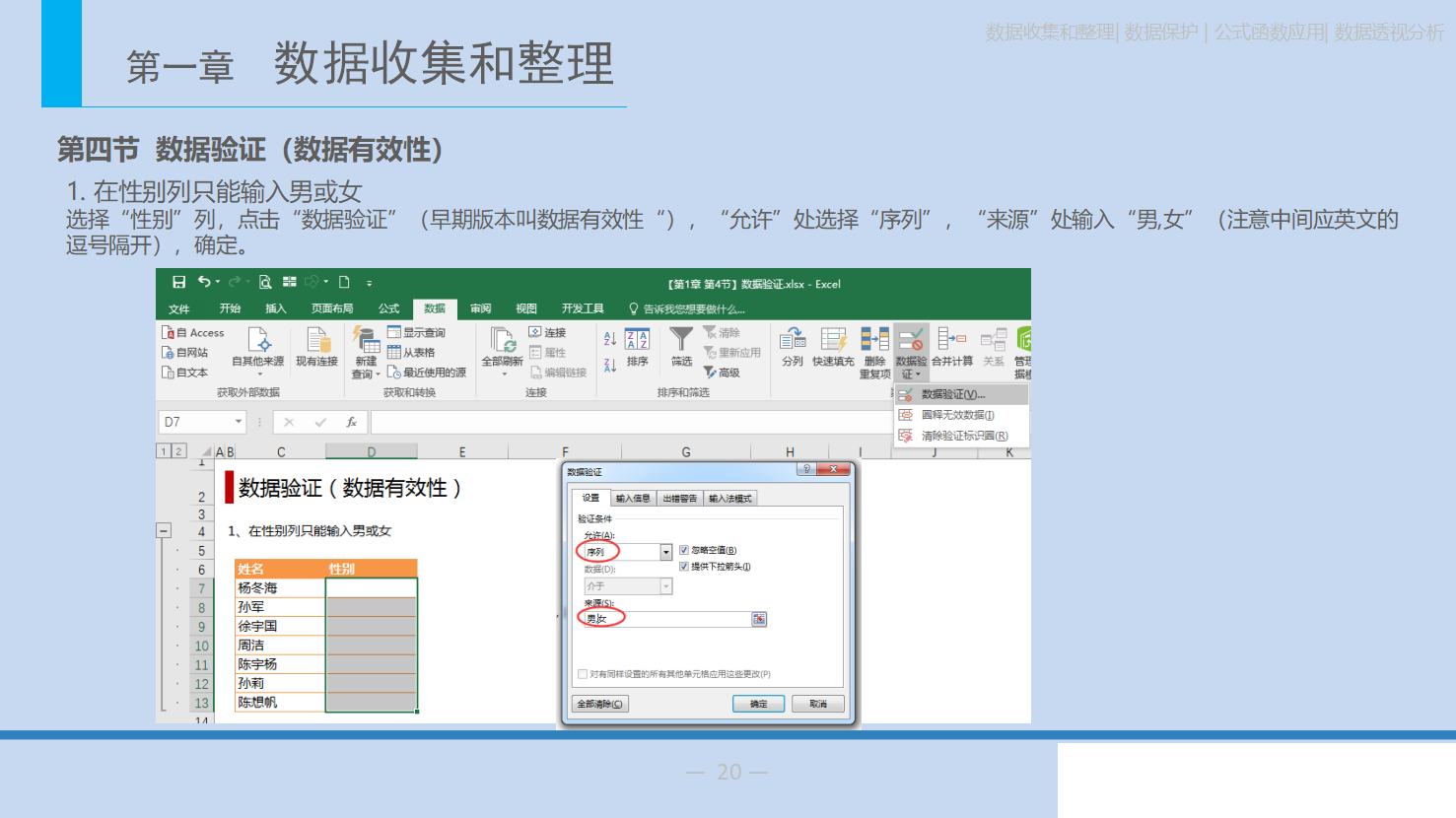The width and height of the screenshot is (1456, 818).
Task: Click the formula bar input area
Action: point(631,422)
